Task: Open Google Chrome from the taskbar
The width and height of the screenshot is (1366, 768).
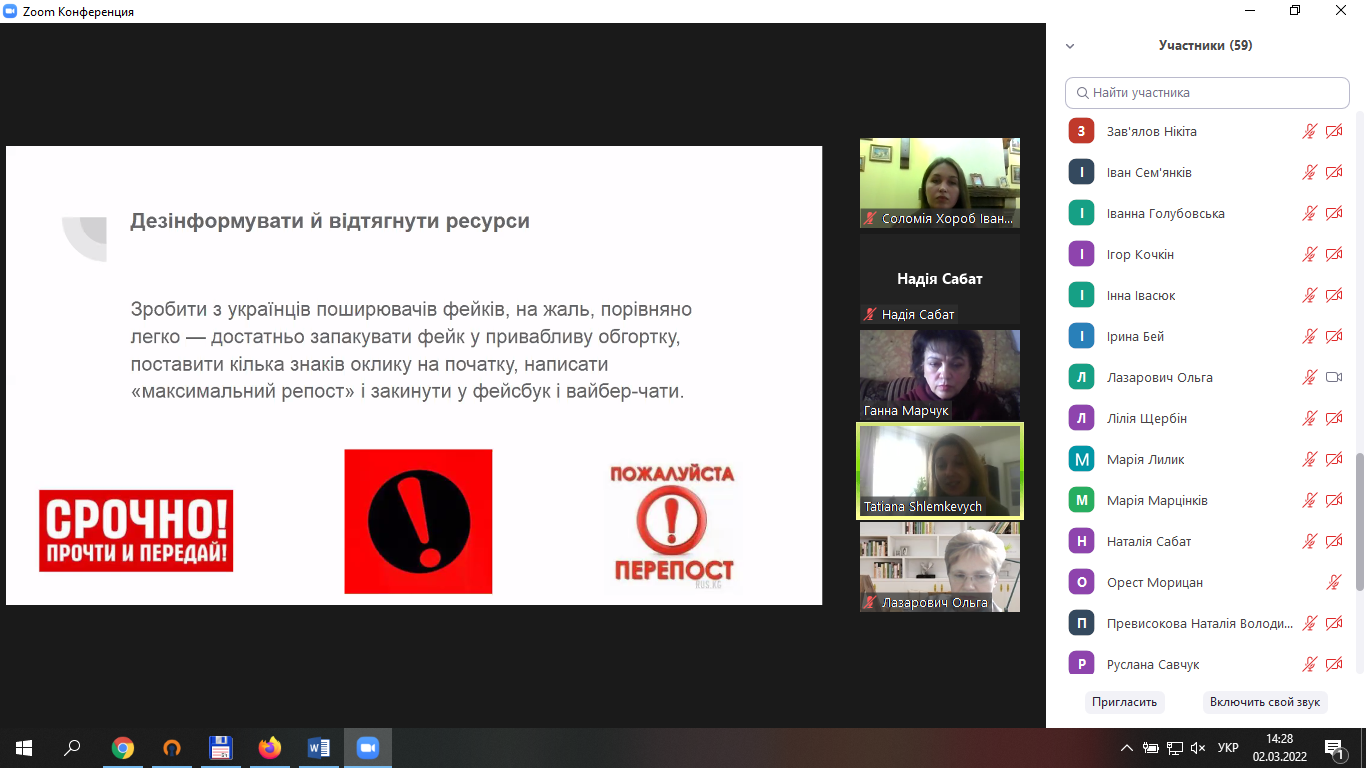Action: [123, 747]
